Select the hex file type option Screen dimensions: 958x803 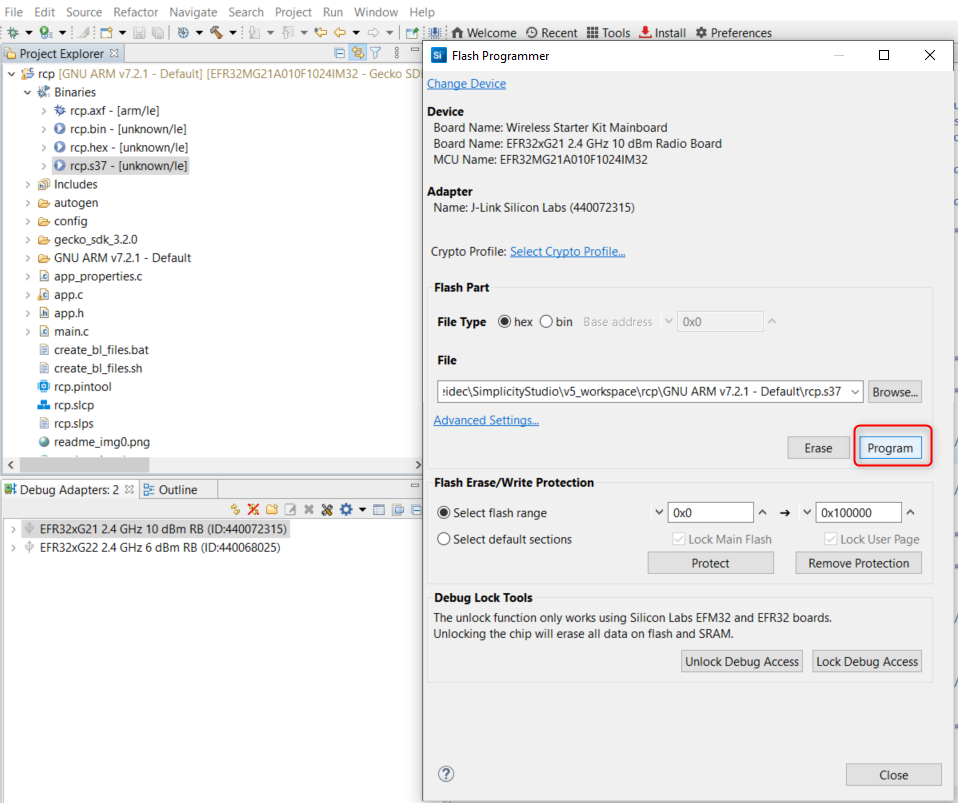pyautogui.click(x=504, y=322)
